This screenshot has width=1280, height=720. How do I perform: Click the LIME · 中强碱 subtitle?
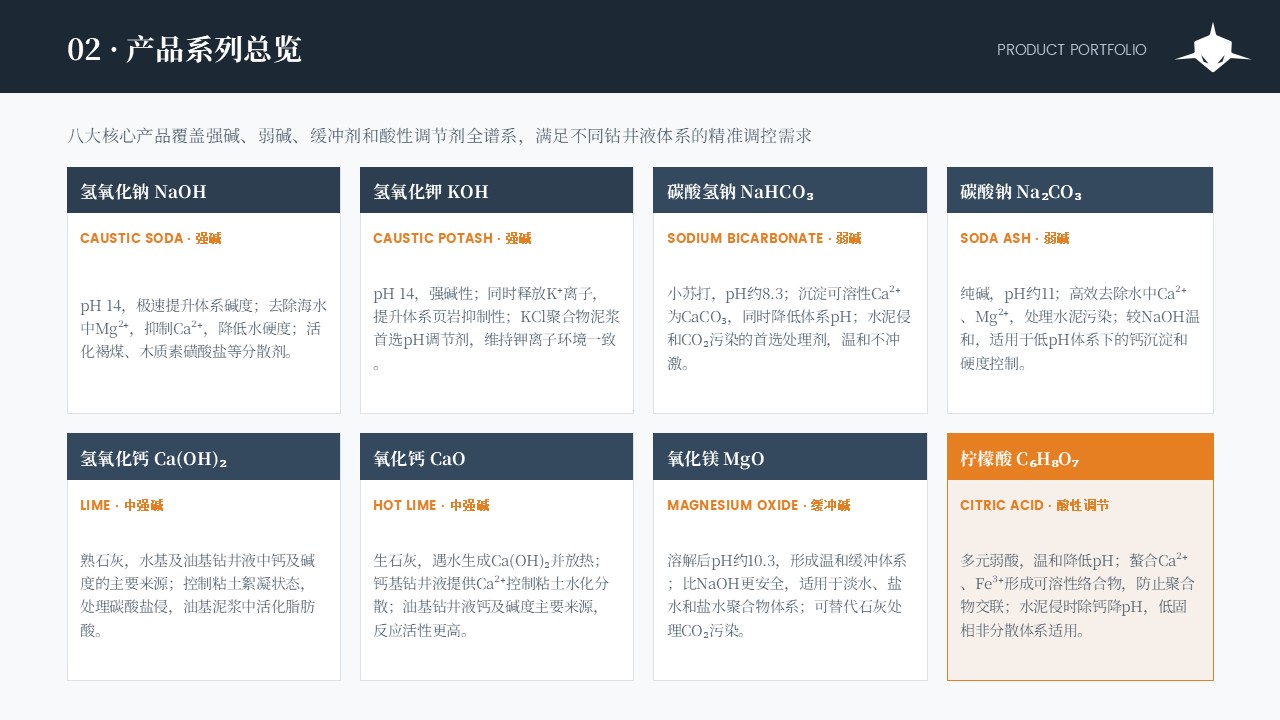click(122, 505)
